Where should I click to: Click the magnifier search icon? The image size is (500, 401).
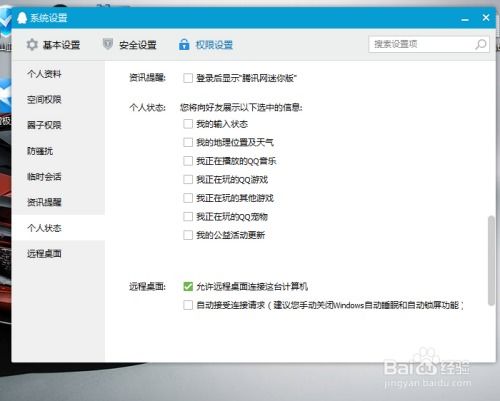(x=480, y=44)
